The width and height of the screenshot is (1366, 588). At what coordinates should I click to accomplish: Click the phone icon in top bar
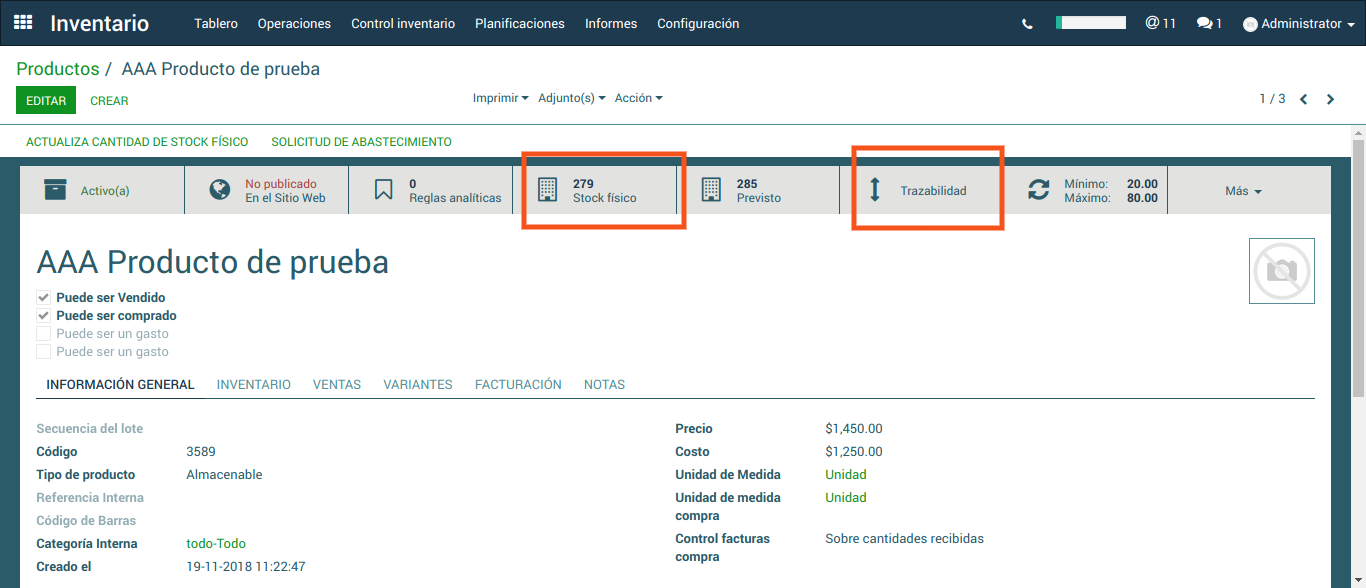pos(1027,24)
